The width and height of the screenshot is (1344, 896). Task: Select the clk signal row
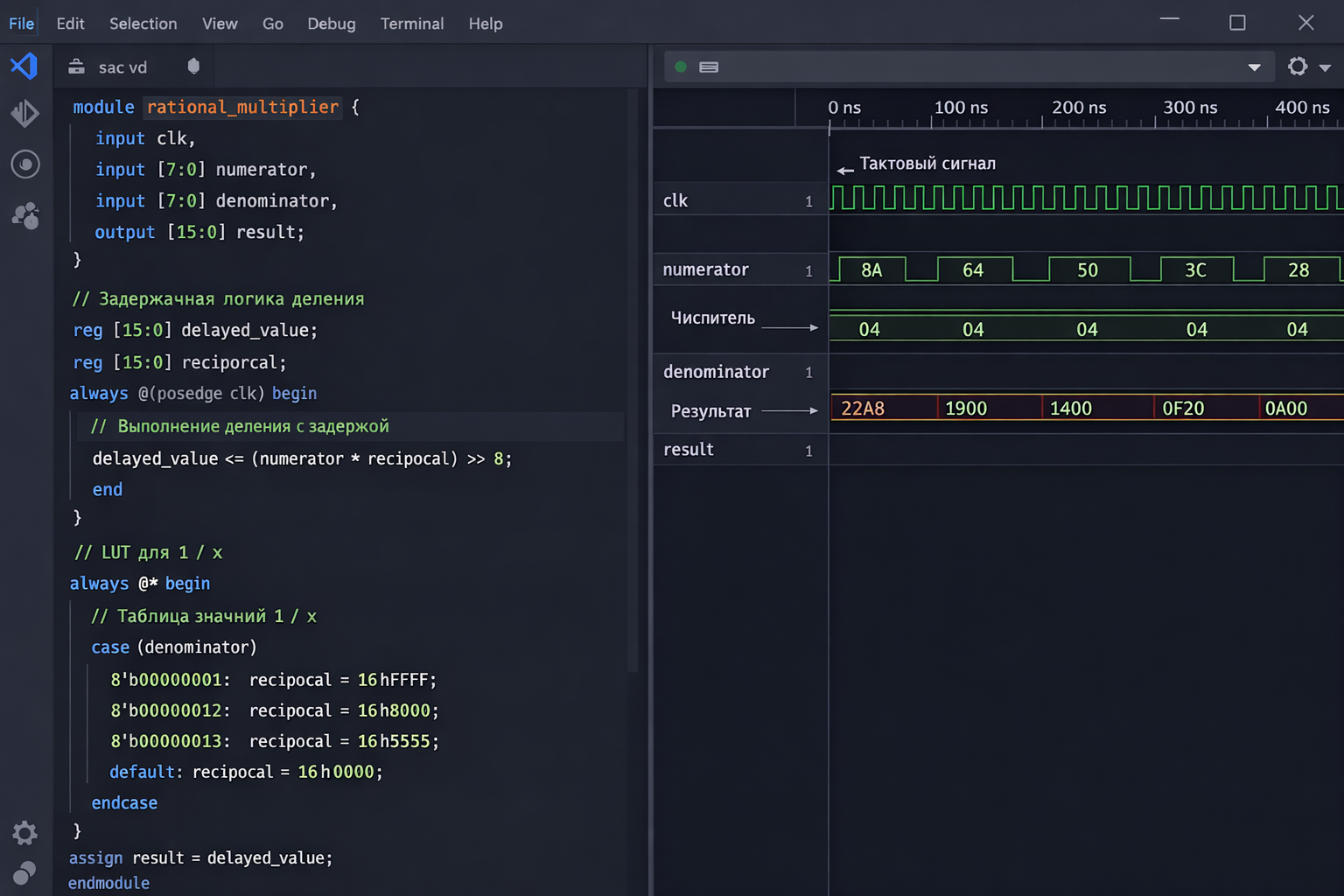point(675,200)
